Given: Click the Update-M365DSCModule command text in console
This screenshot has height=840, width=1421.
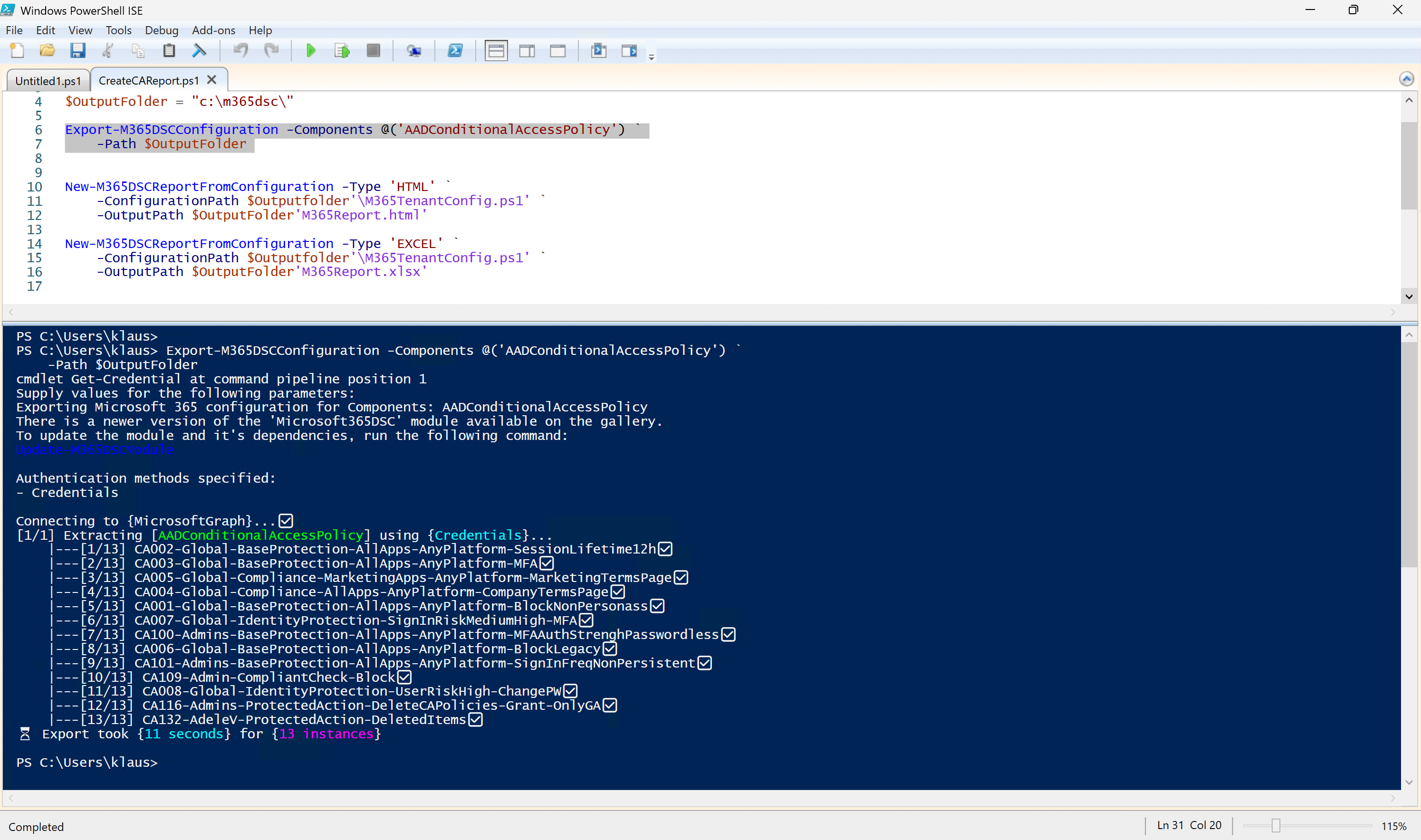Looking at the screenshot, I should 95,450.
